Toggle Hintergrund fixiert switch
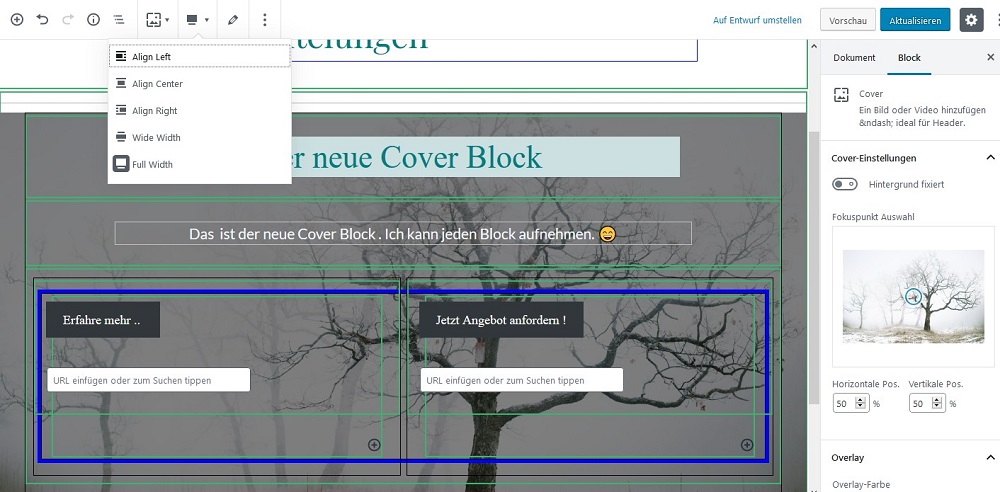Screen dimensions: 1000x492 pos(845,184)
